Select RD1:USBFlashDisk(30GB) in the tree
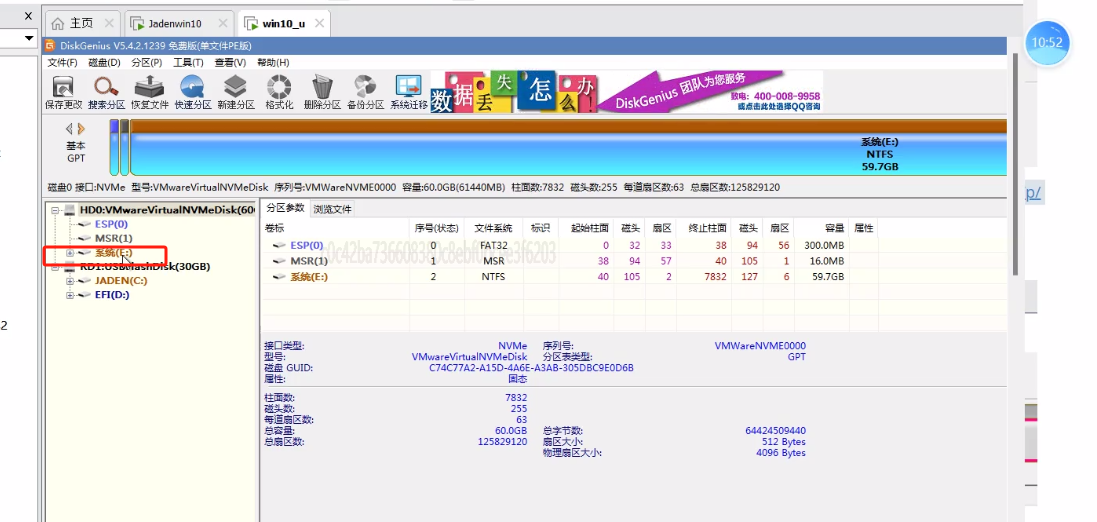 tap(145, 267)
